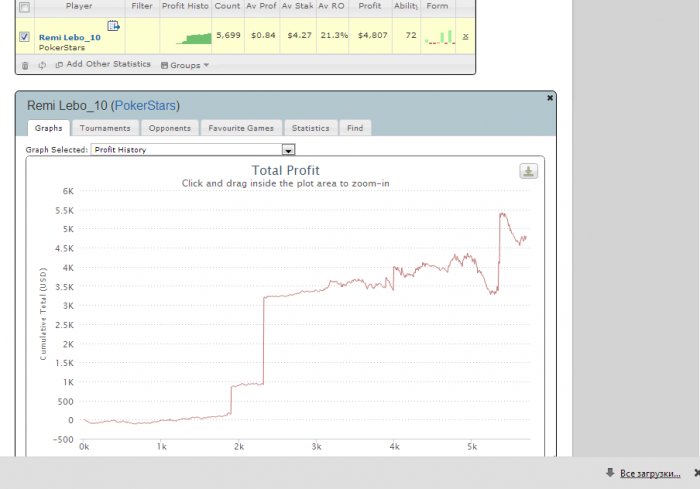Click the green profit history mini chart
700x489 pixels.
[x=194, y=39]
